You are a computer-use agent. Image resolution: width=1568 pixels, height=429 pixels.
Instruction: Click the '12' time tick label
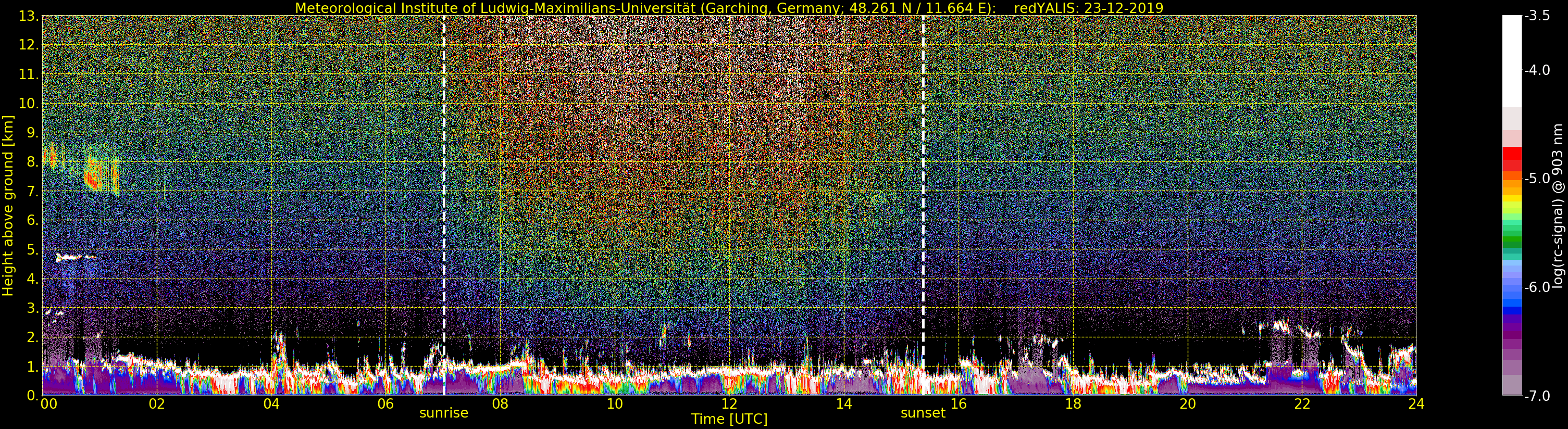[729, 404]
